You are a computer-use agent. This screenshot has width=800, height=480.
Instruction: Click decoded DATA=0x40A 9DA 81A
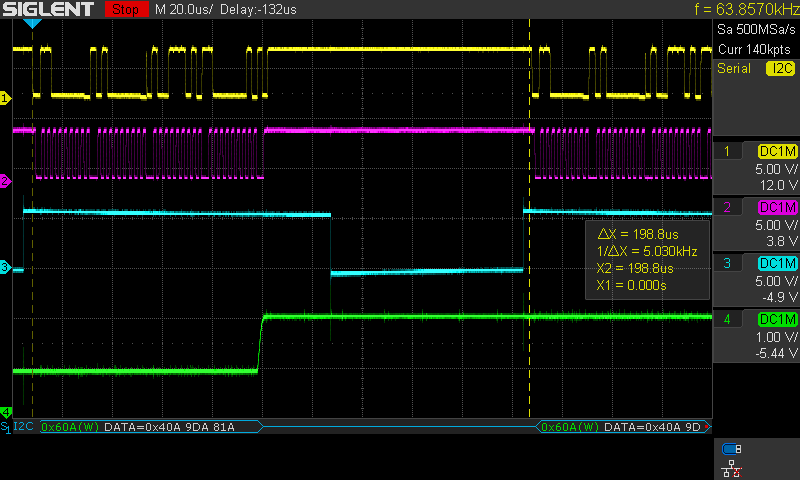(169, 427)
